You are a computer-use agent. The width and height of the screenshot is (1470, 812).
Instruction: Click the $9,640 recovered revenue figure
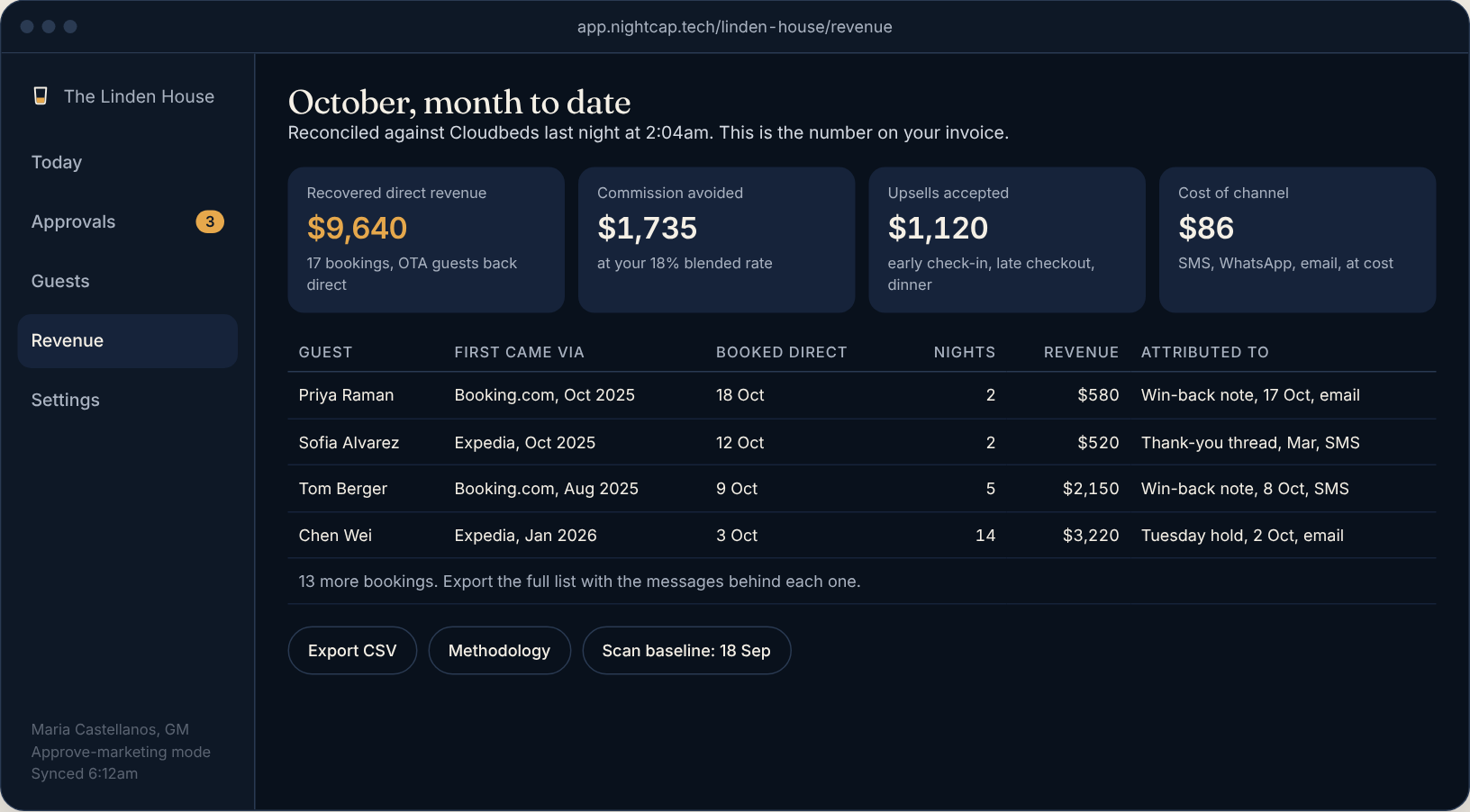pyautogui.click(x=357, y=228)
